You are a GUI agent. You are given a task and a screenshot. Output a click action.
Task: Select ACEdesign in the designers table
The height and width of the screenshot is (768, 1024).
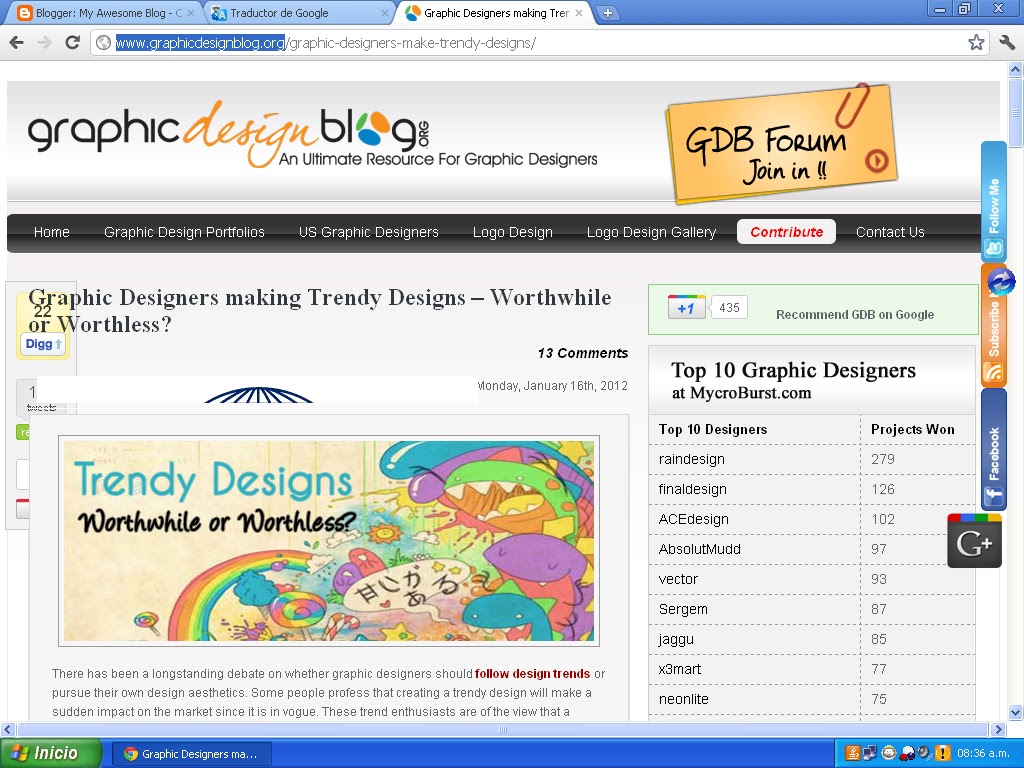[x=694, y=519]
